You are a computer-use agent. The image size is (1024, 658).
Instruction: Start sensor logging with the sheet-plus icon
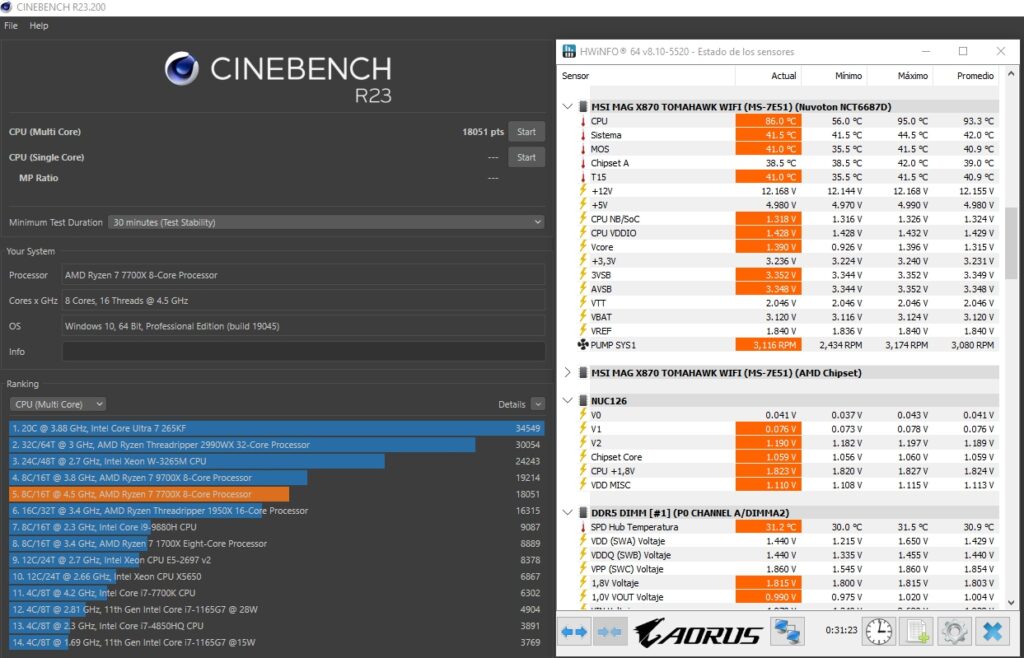916,632
